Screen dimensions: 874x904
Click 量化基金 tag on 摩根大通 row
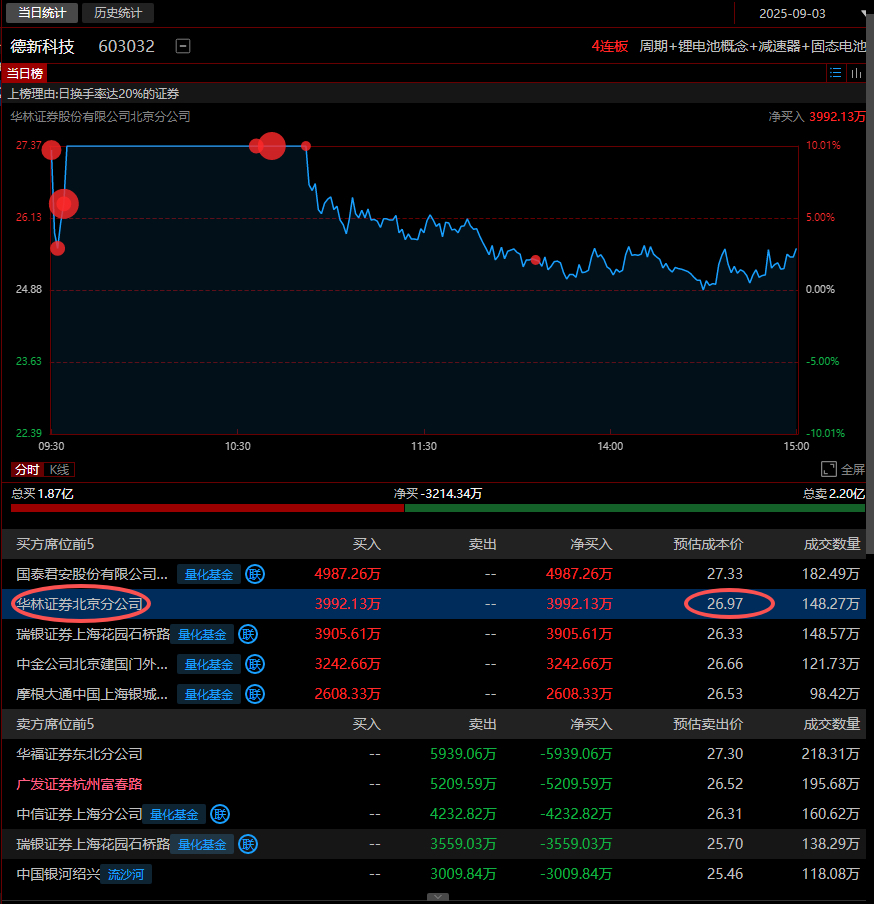tap(209, 694)
